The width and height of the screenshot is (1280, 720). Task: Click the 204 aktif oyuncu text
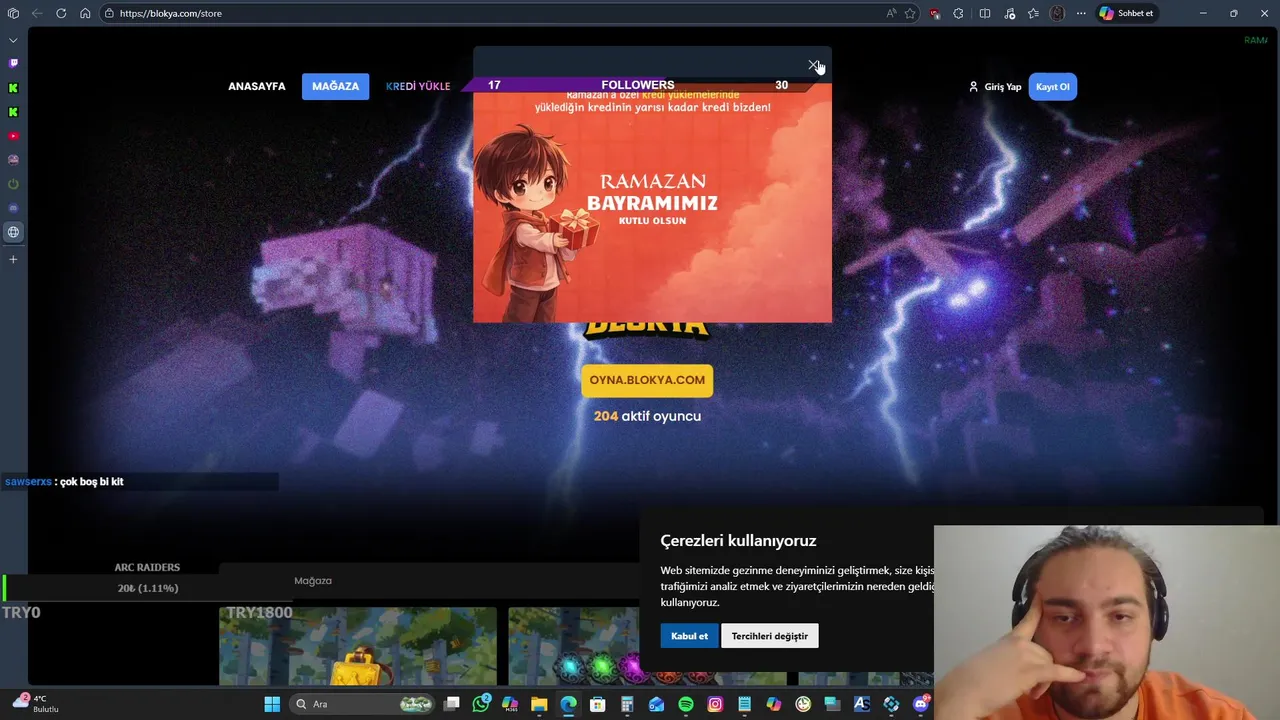coord(647,416)
